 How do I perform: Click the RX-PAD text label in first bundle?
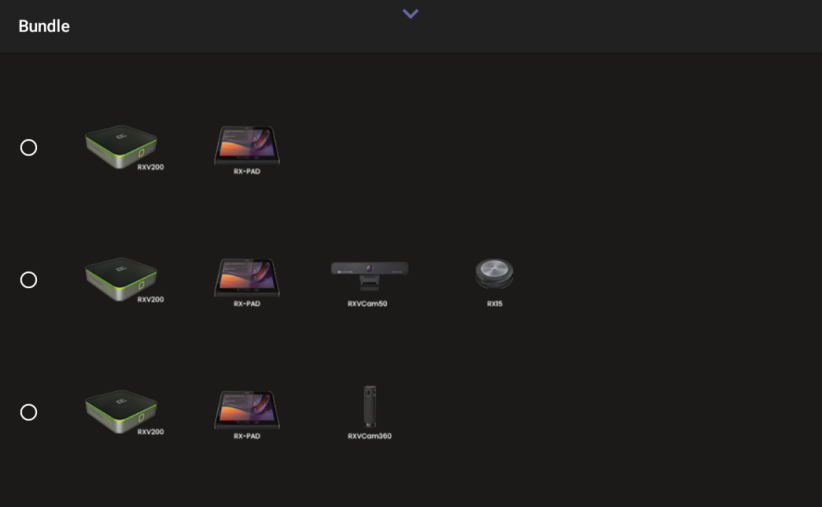coord(247,172)
